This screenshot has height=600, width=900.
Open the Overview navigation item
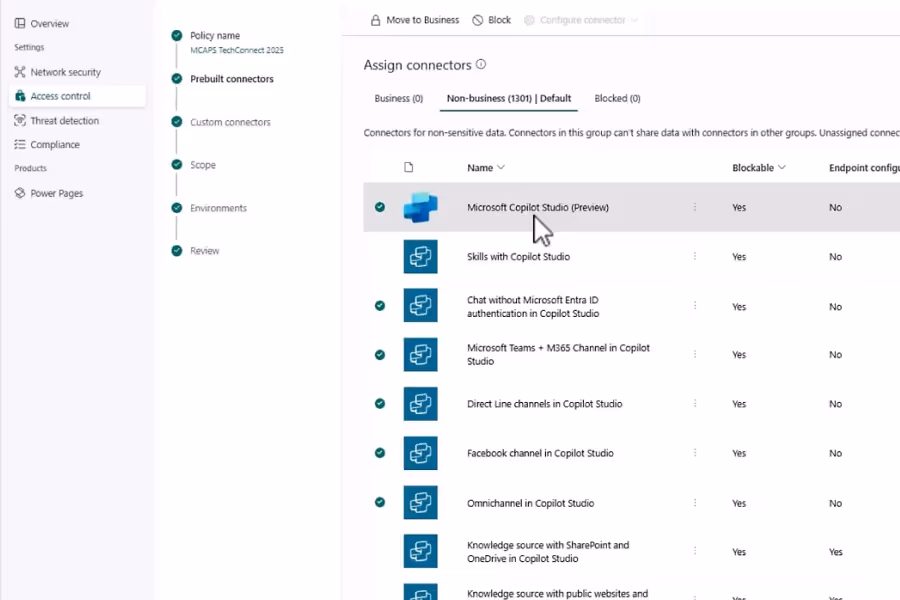(x=49, y=24)
